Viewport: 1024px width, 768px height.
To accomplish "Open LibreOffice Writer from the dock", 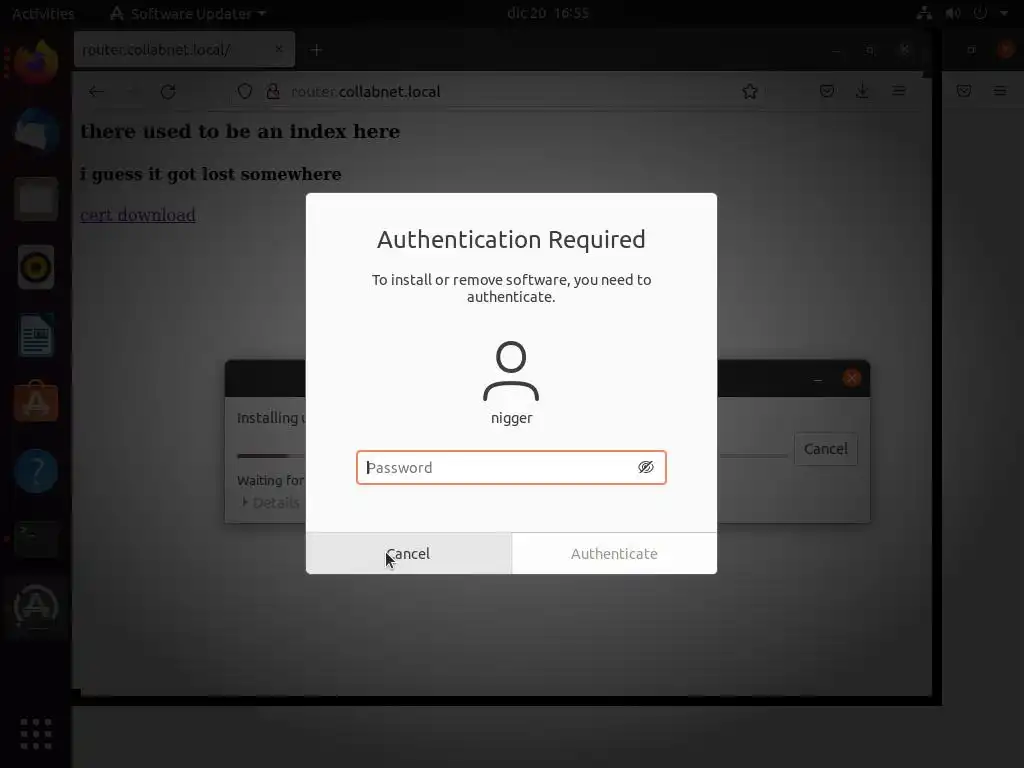I will (36, 335).
